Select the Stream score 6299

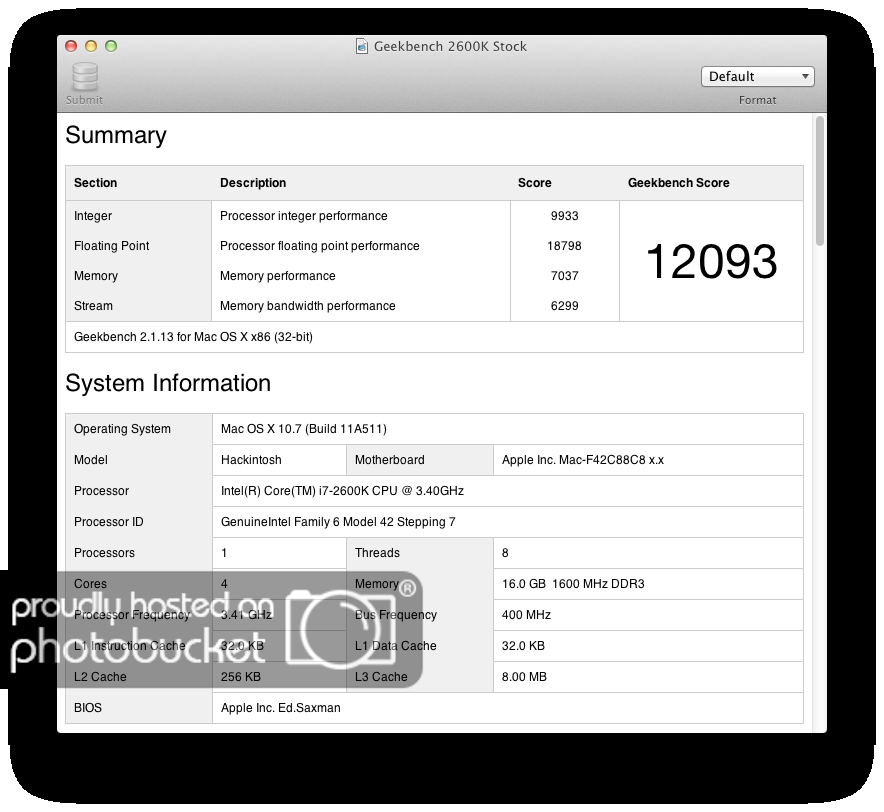564,305
